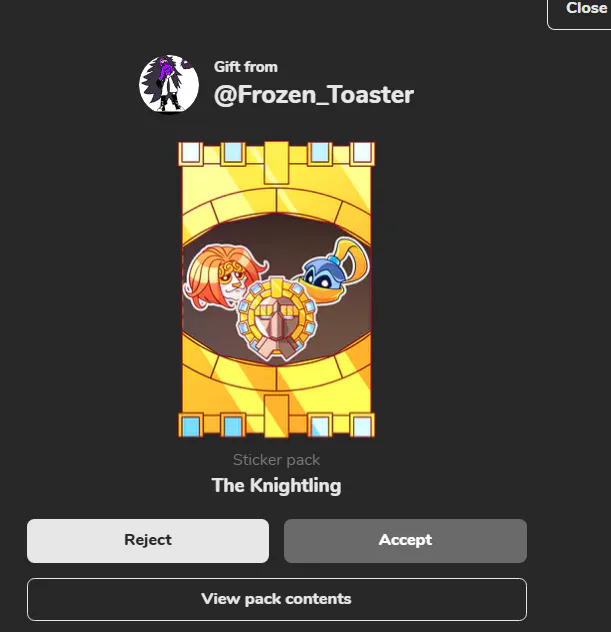This screenshot has height=632, width=611.
Task: Click bottom-right blue gem on card
Action: (362, 426)
